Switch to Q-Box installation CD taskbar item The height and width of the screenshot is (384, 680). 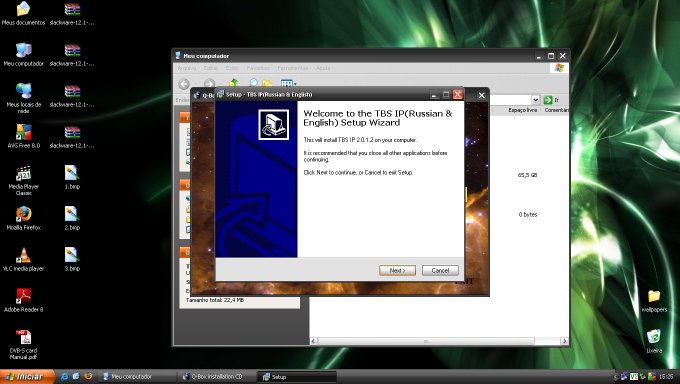[212, 377]
